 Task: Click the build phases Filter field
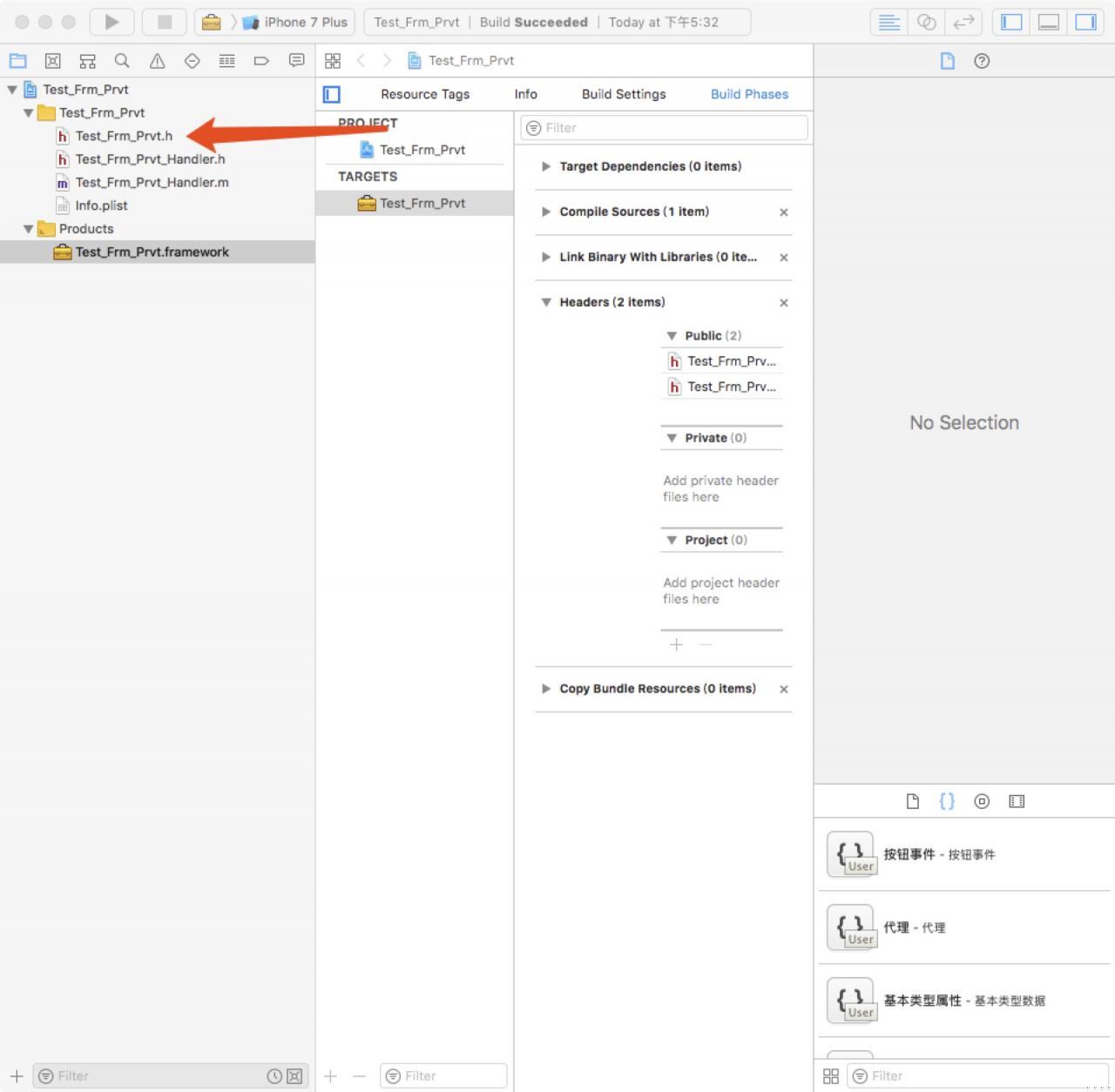(664, 128)
